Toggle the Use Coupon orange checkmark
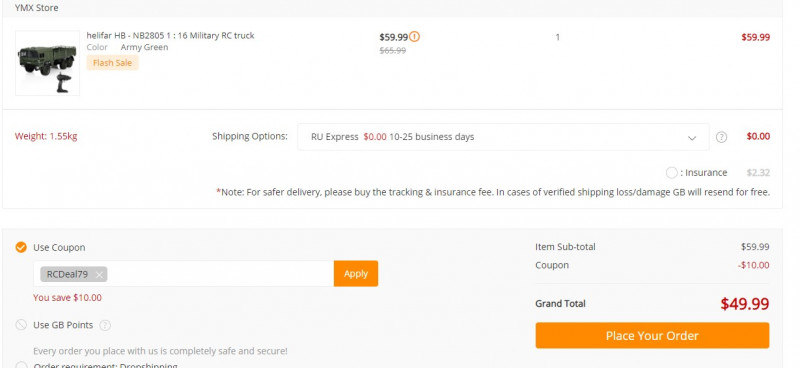 coord(21,248)
